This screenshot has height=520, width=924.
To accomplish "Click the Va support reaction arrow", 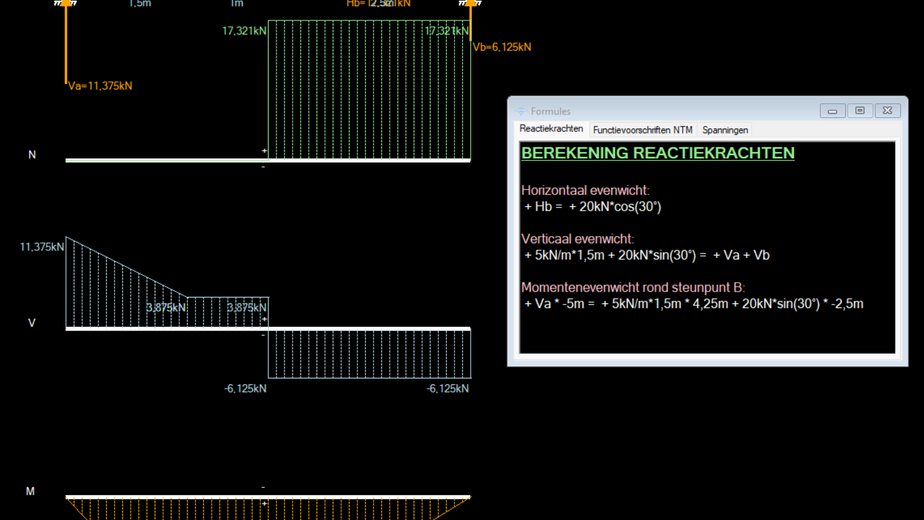I will [65, 41].
